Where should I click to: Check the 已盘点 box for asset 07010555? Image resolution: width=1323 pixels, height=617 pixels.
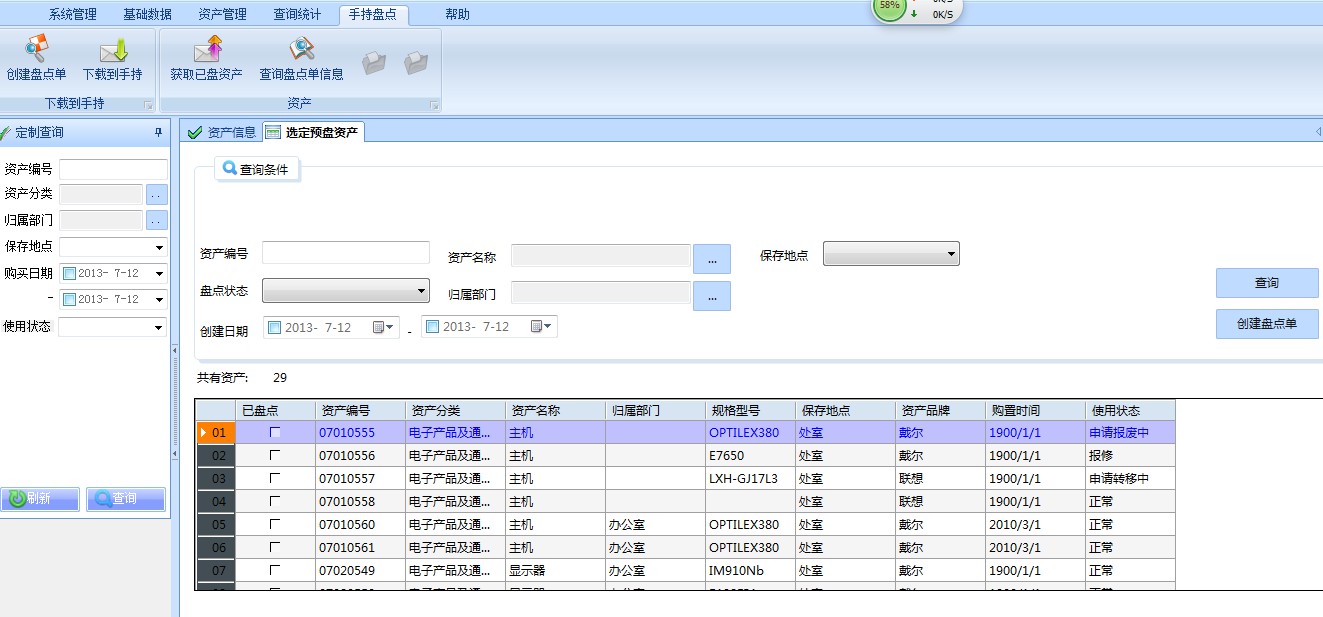[x=275, y=432]
